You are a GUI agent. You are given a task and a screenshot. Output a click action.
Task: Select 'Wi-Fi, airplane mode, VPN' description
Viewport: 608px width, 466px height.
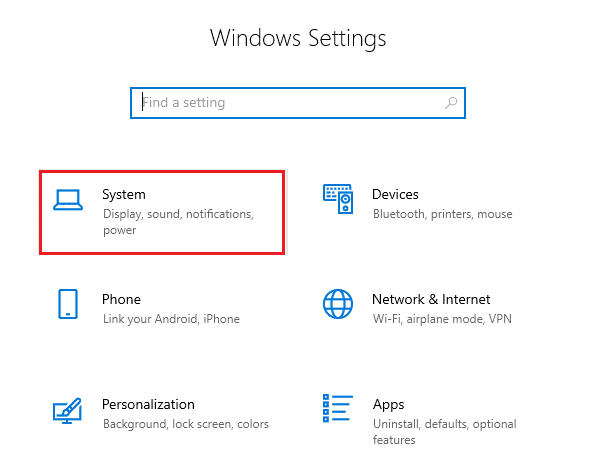pos(441,319)
